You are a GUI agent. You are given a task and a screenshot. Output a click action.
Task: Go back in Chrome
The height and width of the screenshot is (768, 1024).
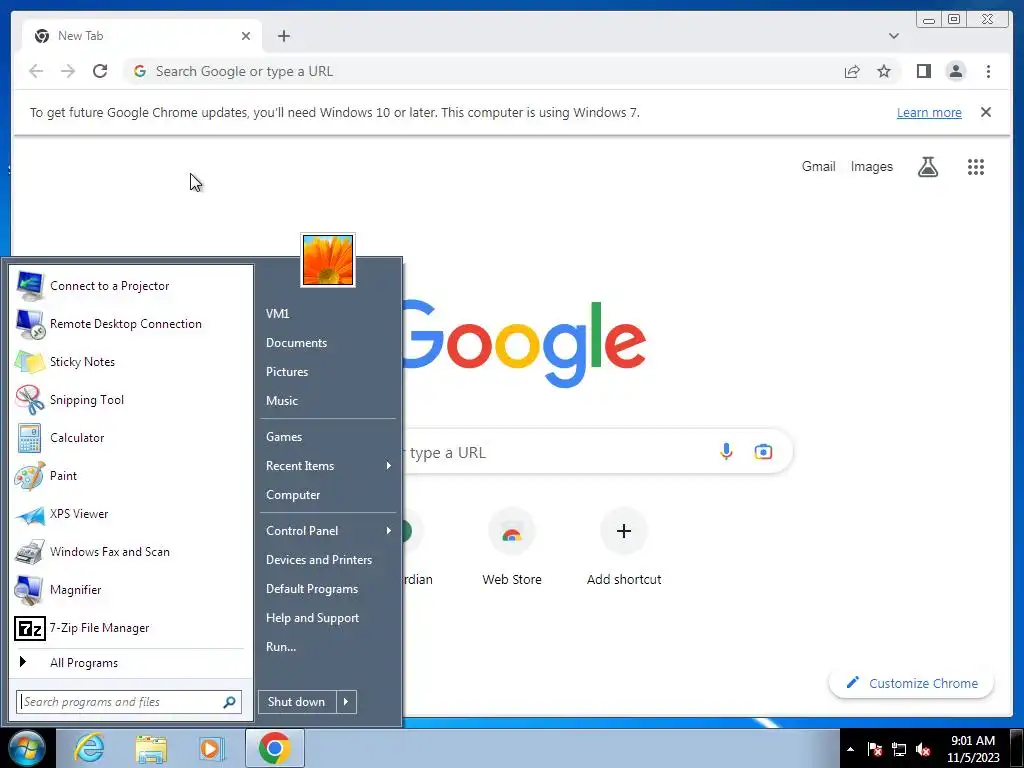pos(36,71)
